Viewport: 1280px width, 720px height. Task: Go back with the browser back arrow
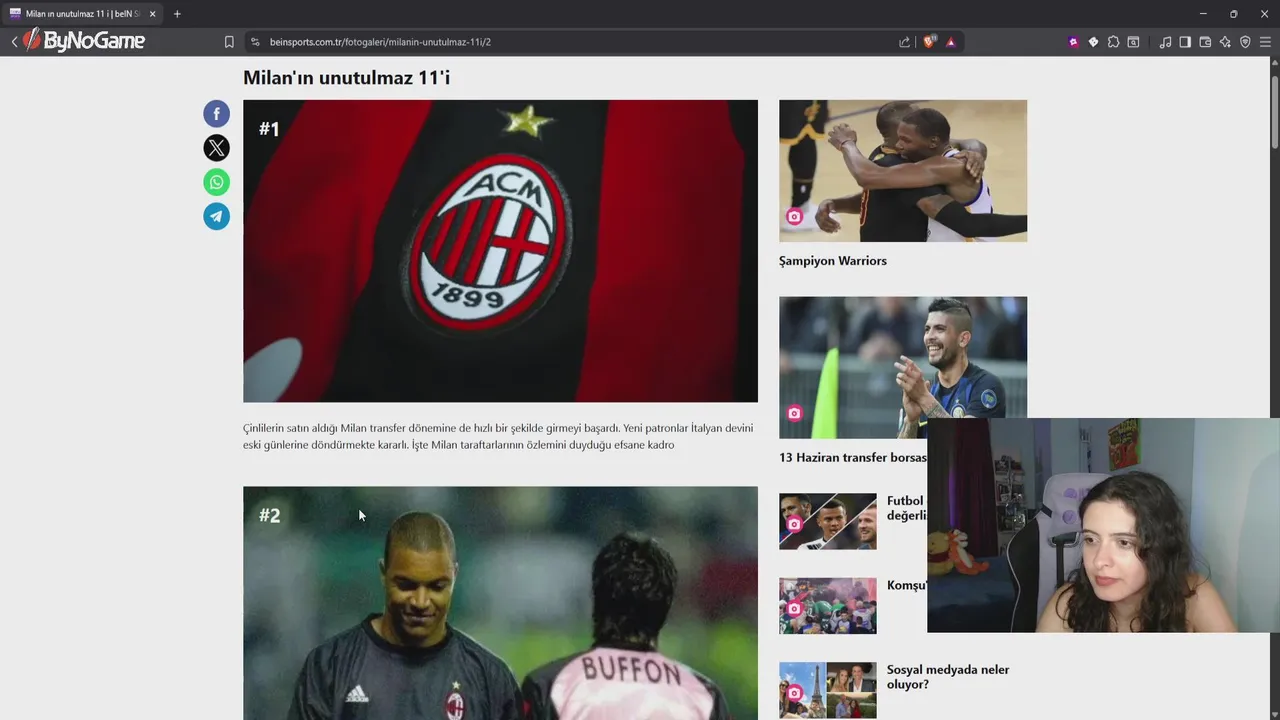coord(14,42)
